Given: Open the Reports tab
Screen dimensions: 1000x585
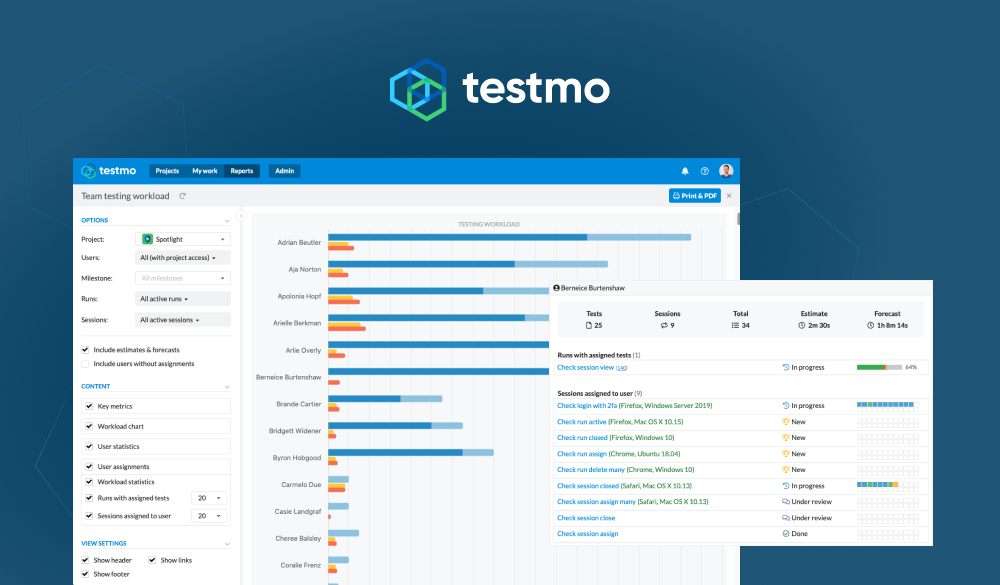Looking at the screenshot, I should [242, 171].
